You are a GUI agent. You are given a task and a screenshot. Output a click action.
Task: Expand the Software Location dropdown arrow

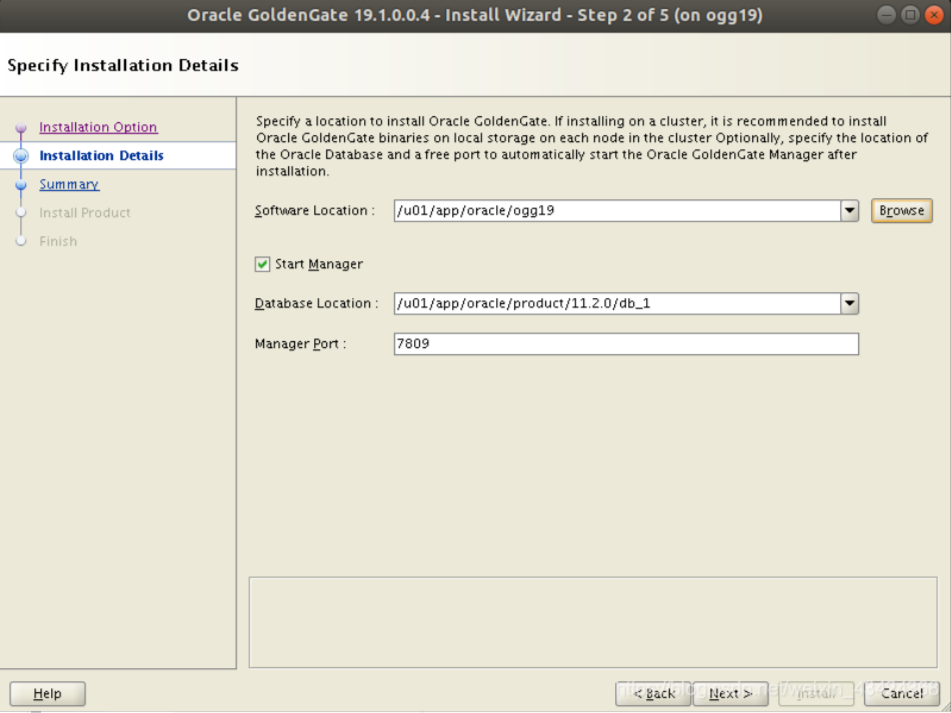point(850,211)
